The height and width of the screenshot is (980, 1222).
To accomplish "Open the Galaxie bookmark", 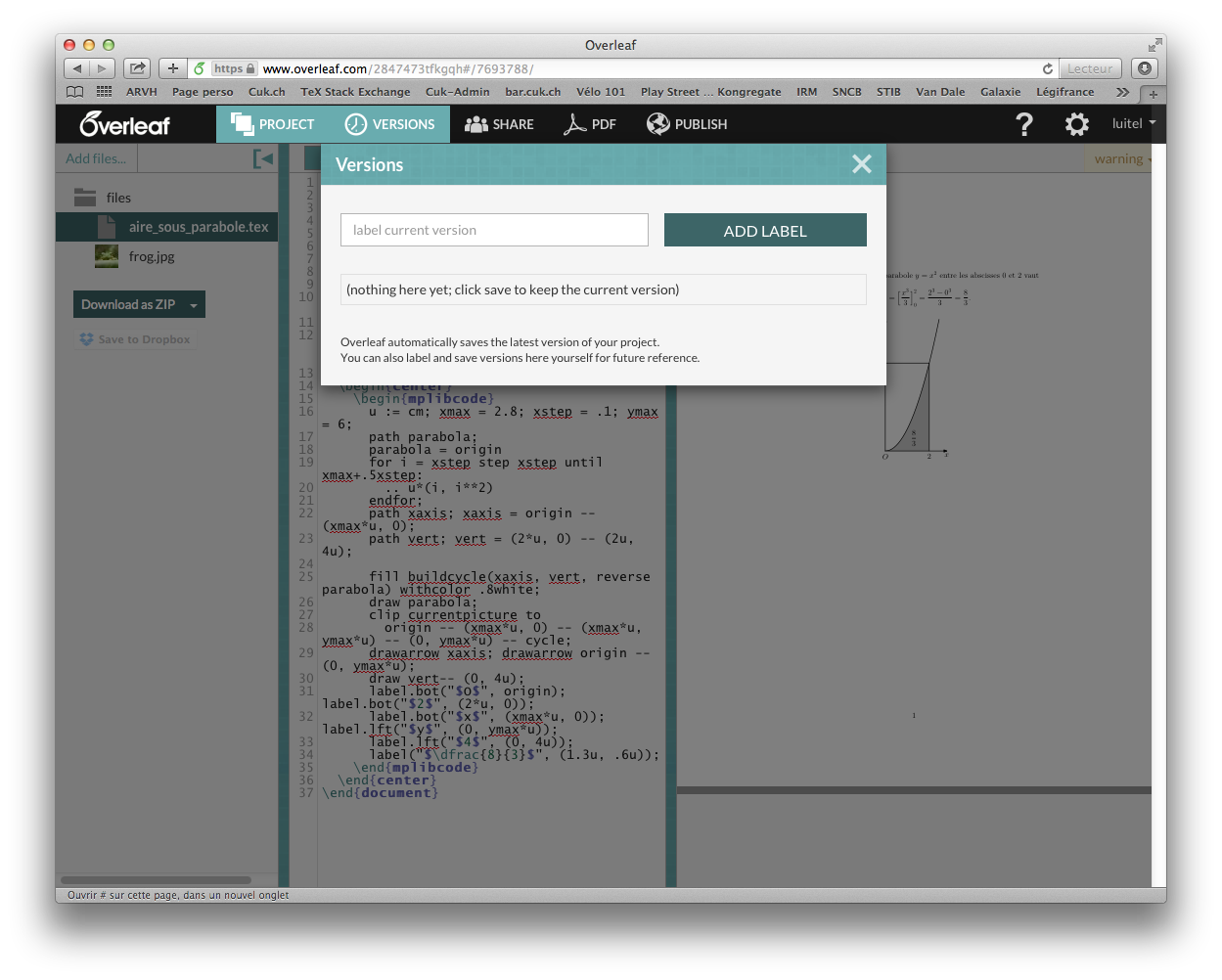I will pos(1001,92).
